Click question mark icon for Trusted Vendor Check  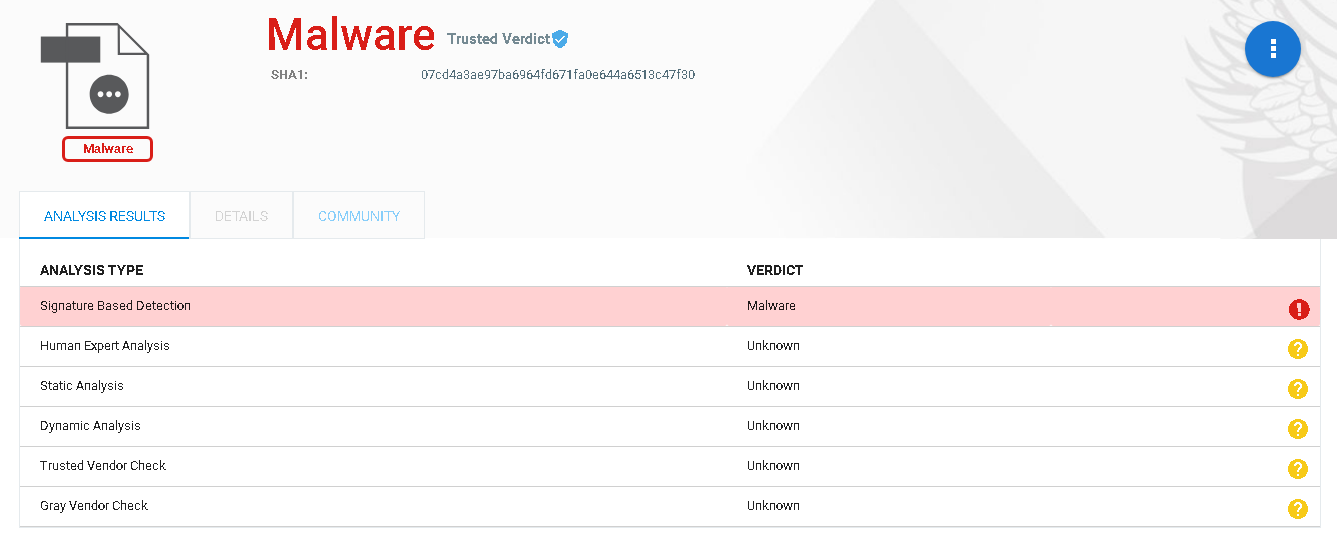(x=1298, y=469)
